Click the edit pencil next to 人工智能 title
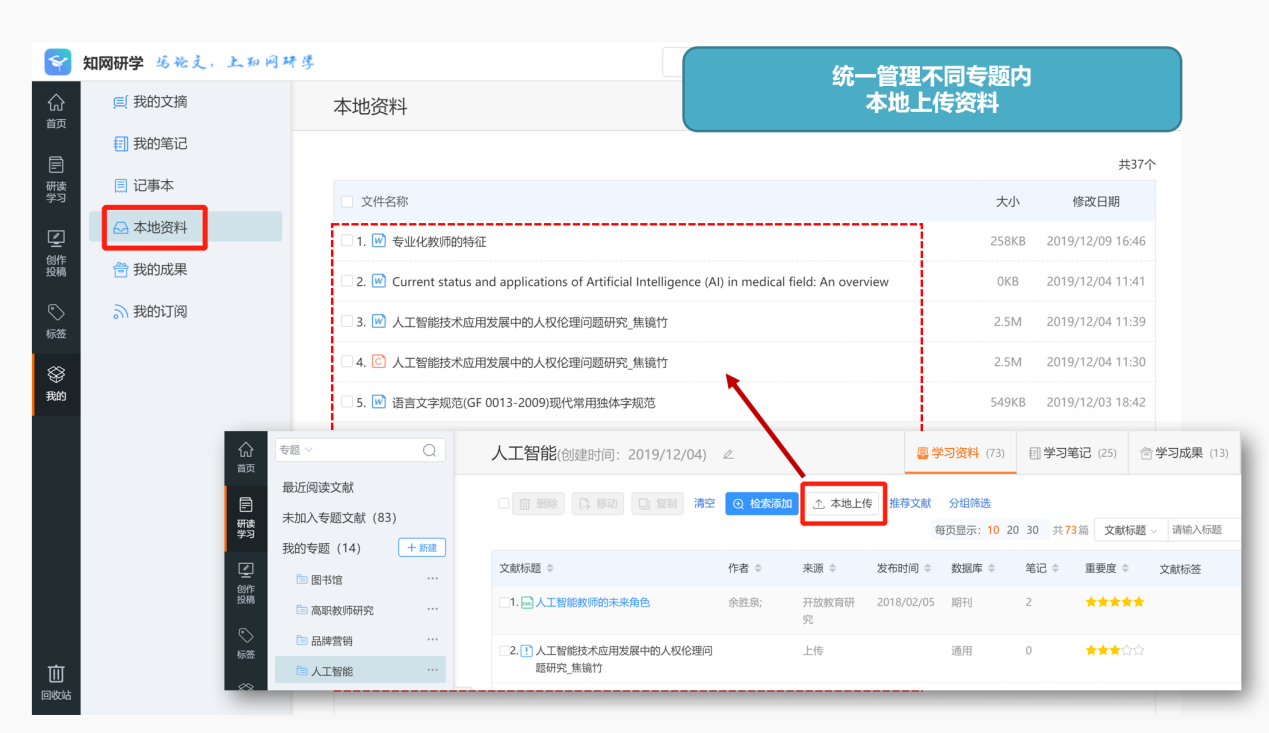 (x=728, y=454)
